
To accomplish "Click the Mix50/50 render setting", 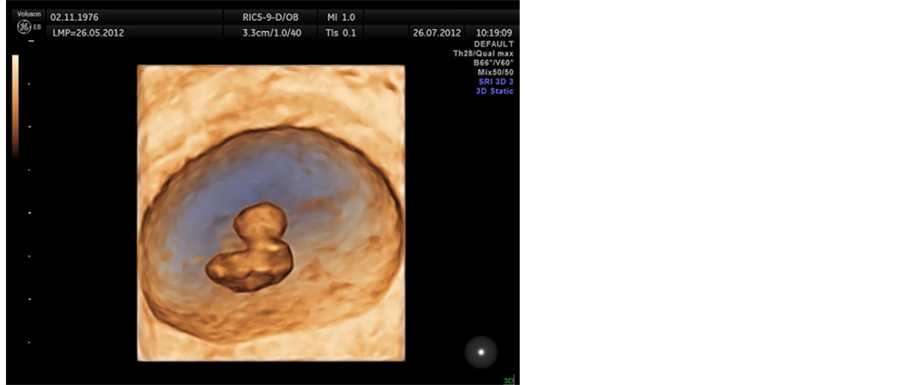I will coord(496,73).
